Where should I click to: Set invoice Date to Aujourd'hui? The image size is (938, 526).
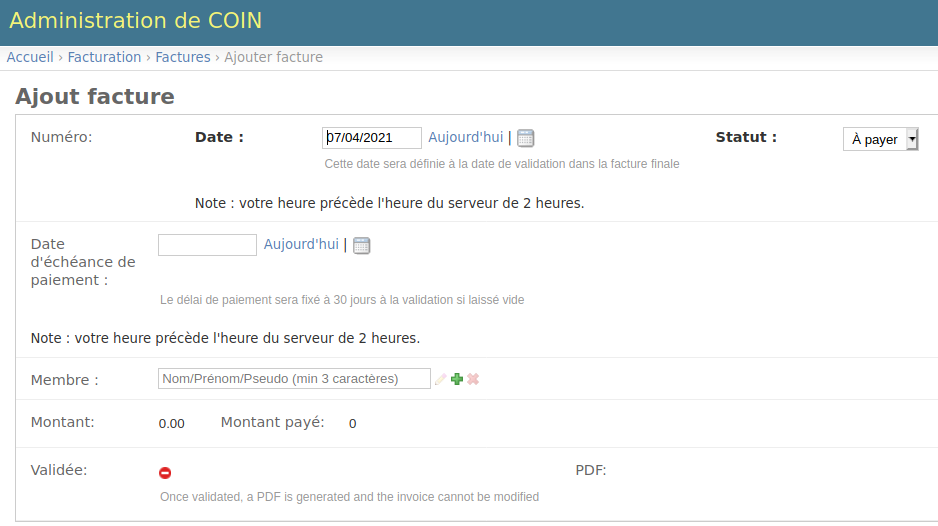coord(465,138)
